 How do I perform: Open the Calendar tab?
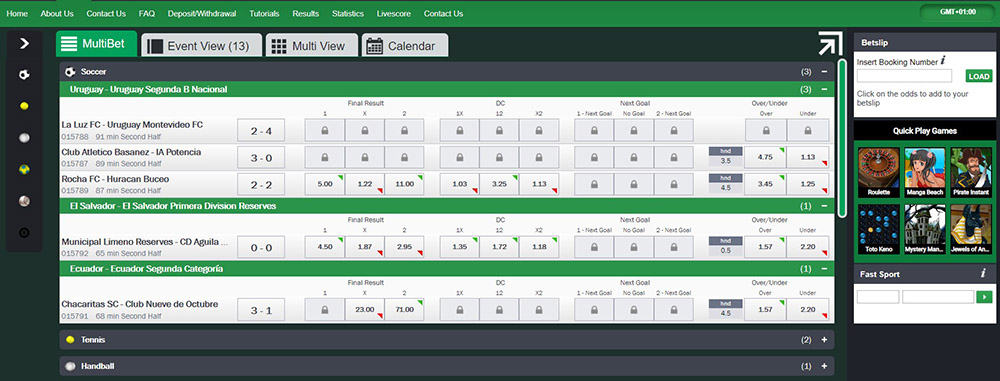pyautogui.click(x=405, y=45)
